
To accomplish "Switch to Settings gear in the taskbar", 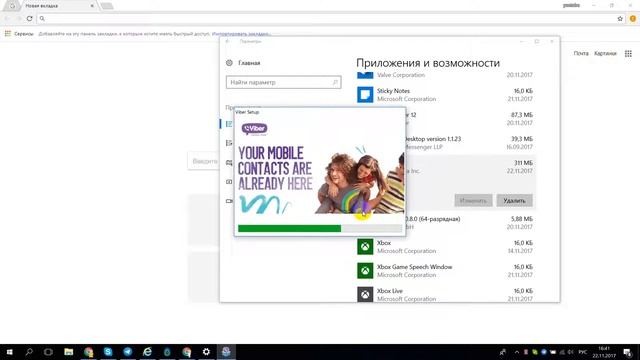I will [206, 352].
